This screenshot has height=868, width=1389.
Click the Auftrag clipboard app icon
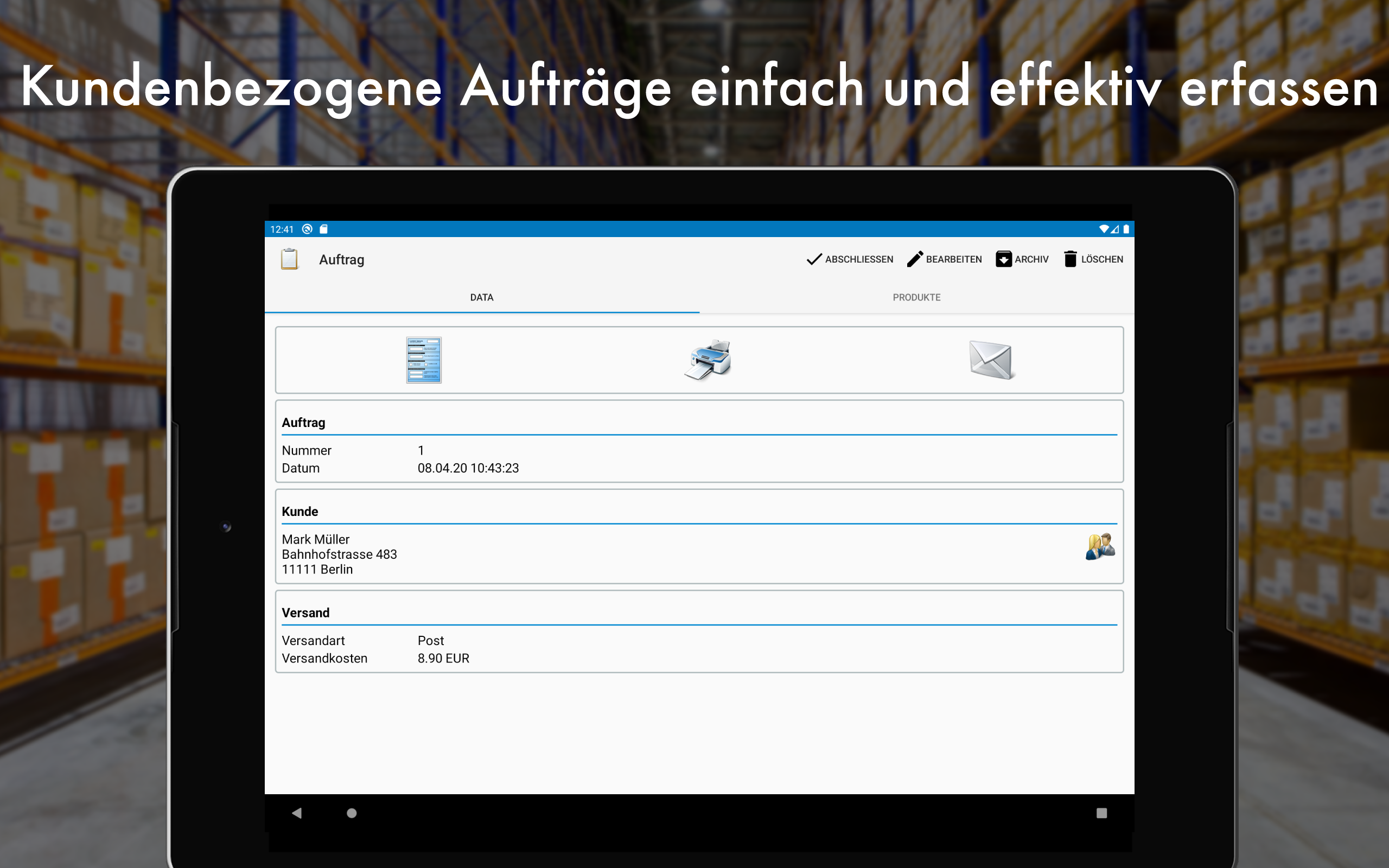tap(289, 259)
